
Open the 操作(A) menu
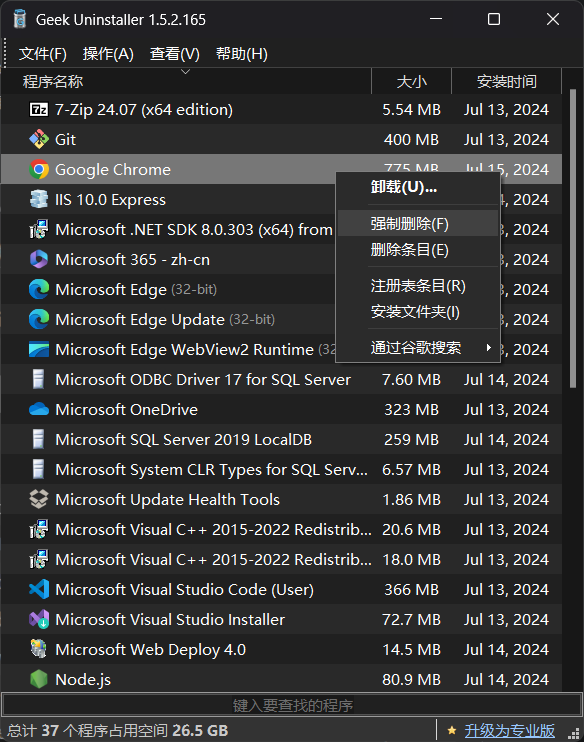108,54
